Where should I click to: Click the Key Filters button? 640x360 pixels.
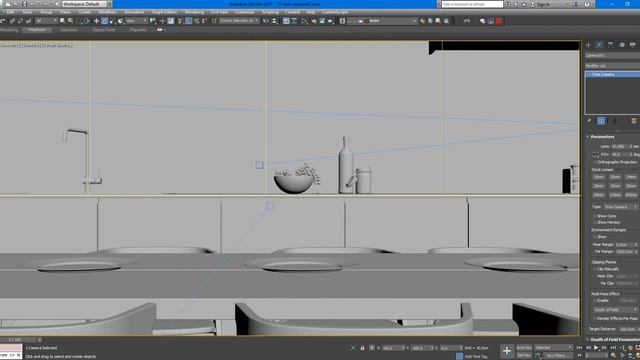(x=558, y=355)
